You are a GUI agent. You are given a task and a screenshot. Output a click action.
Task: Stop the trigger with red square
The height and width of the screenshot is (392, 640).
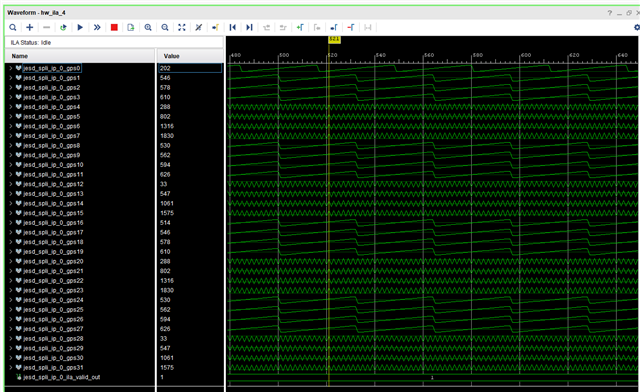point(114,27)
